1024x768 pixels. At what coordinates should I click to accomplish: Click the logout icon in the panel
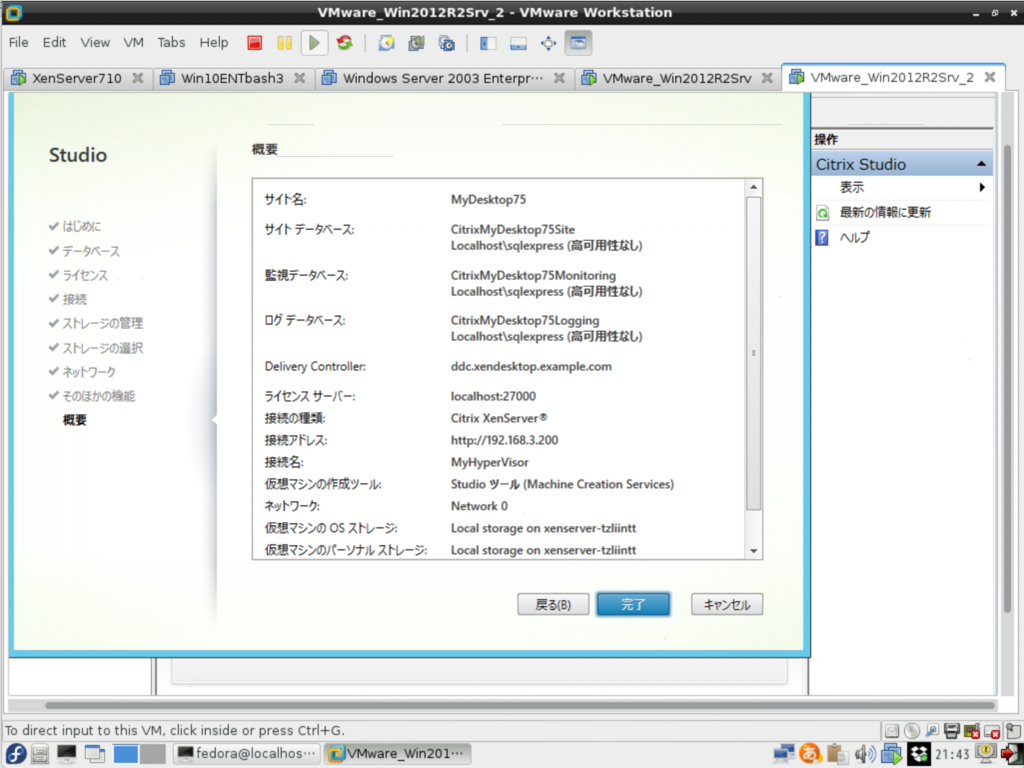click(1011, 754)
